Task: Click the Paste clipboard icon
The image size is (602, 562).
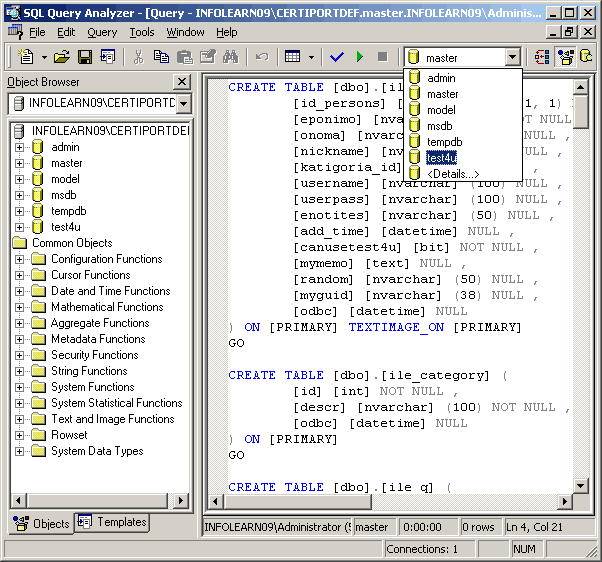Action: 185,57
